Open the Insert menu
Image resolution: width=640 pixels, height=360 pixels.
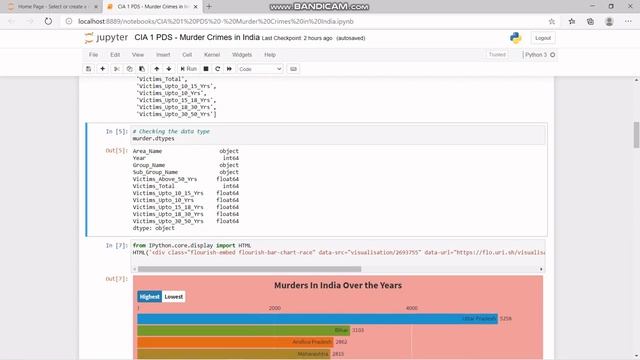point(163,55)
